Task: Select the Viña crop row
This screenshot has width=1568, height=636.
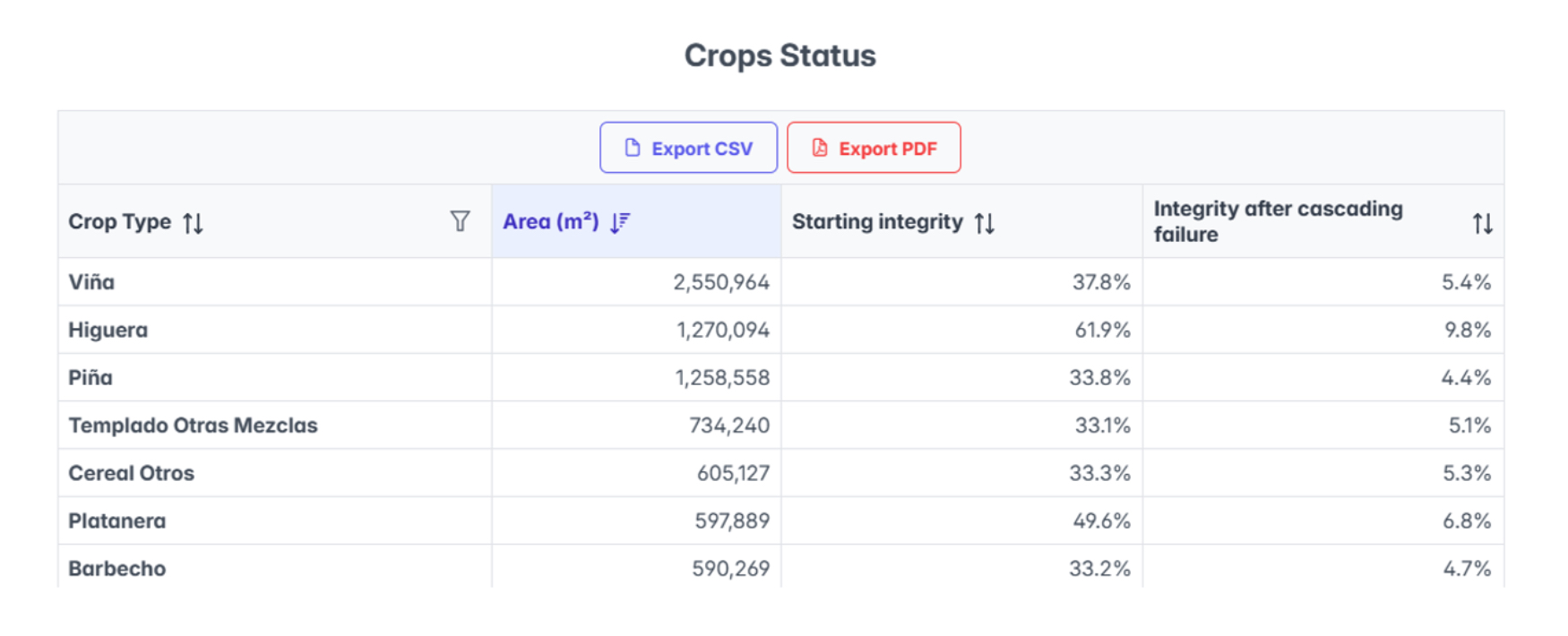Action: coord(91,282)
